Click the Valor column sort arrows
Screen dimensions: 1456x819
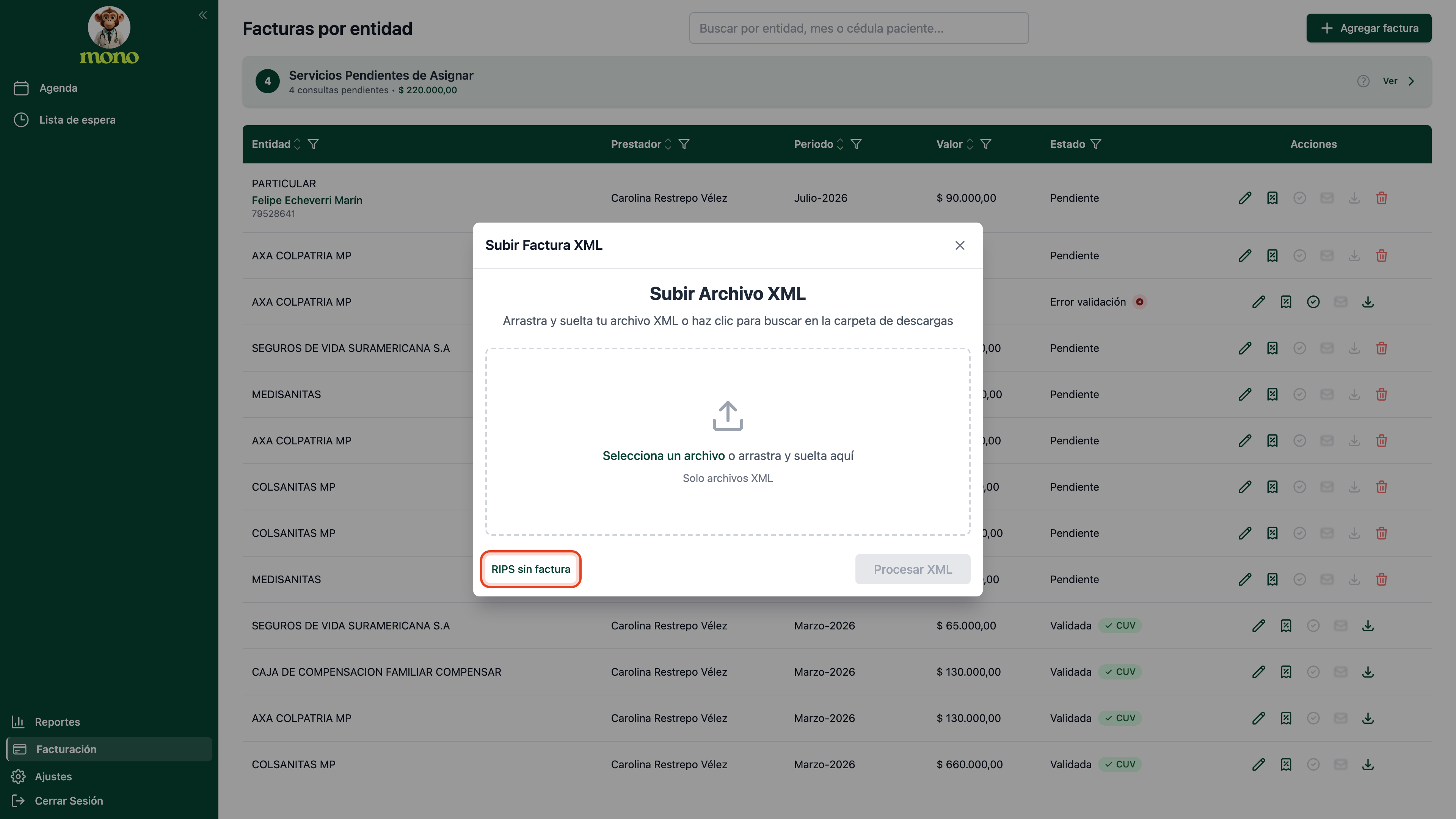970,144
